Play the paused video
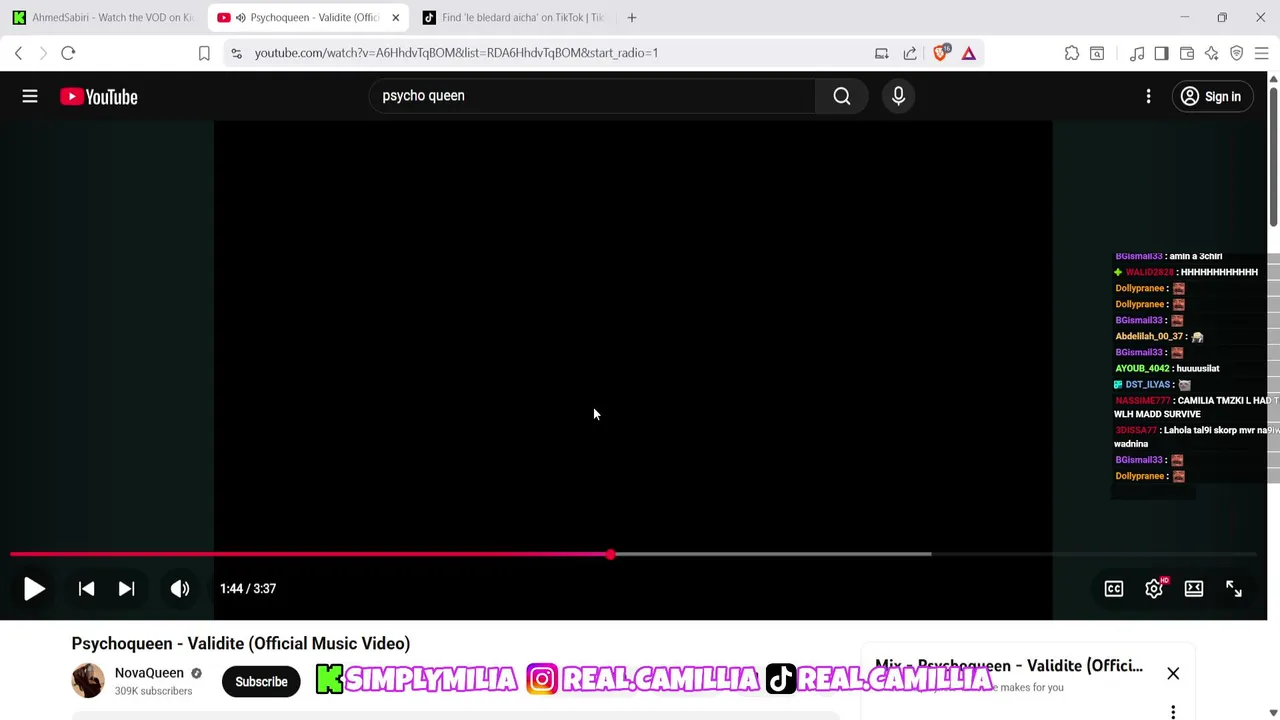Viewport: 1280px width, 720px height. point(34,589)
